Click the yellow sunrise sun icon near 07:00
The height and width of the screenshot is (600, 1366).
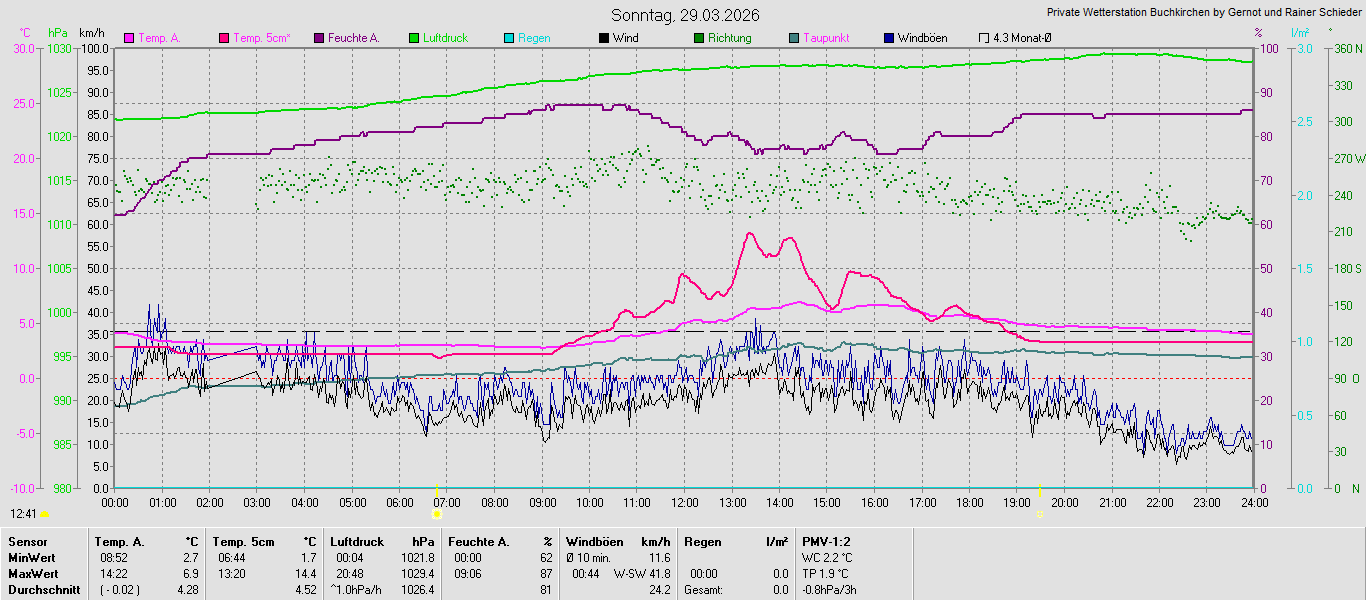(x=436, y=514)
